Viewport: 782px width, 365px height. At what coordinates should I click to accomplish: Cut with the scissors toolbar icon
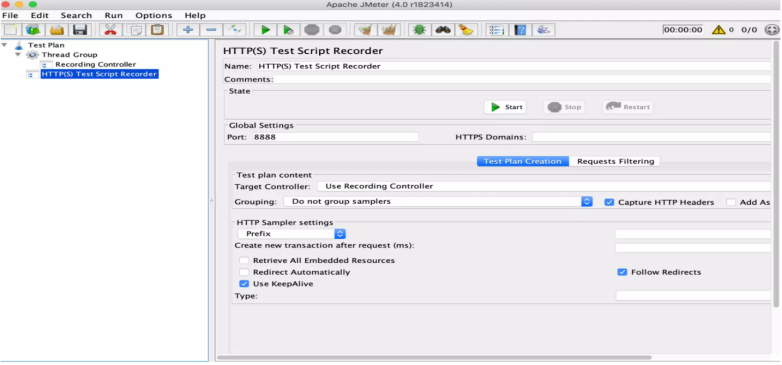point(110,30)
